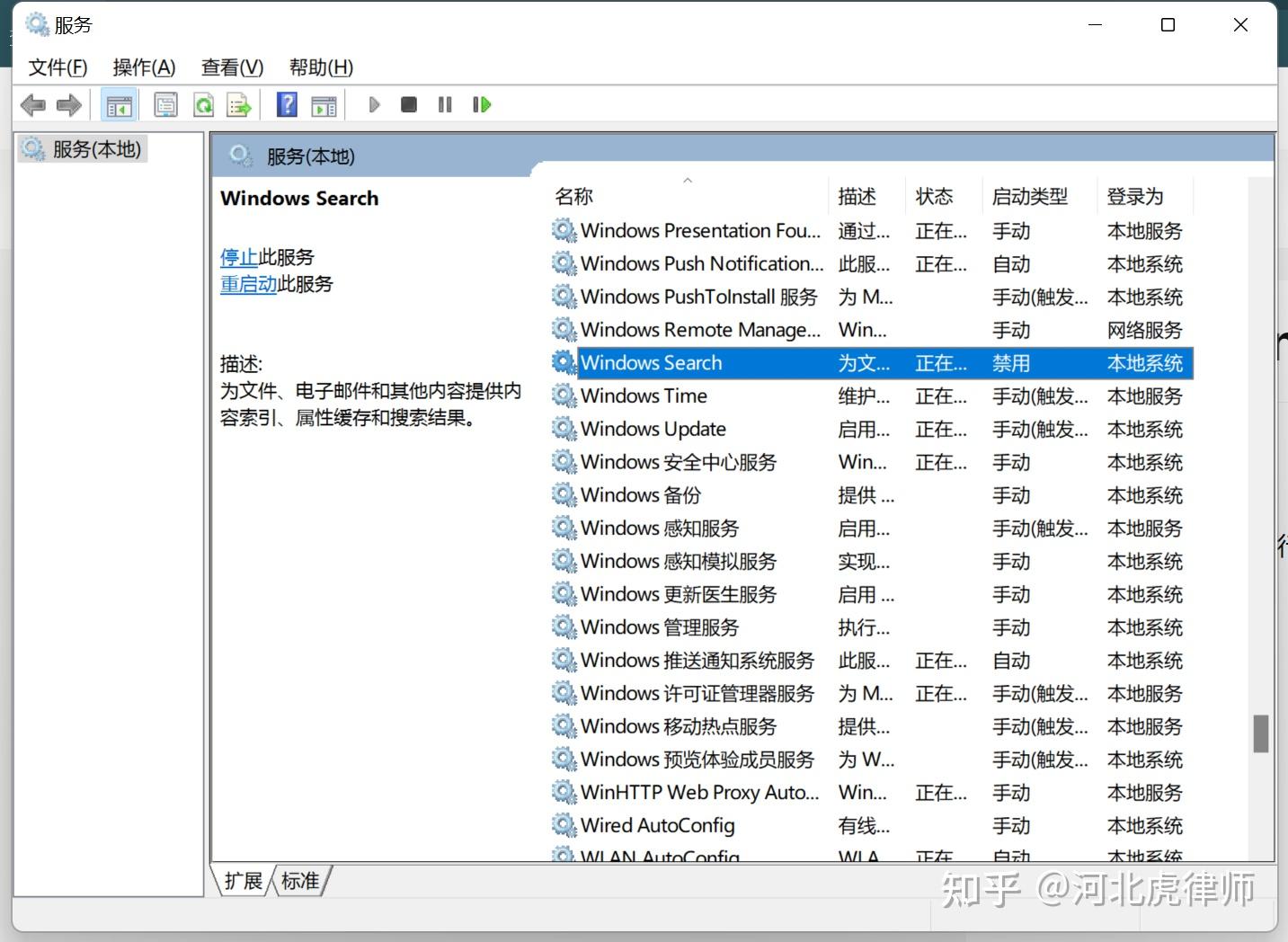Click the 停止 link to stop service
Image resolution: width=1288 pixels, height=942 pixels.
(x=239, y=257)
